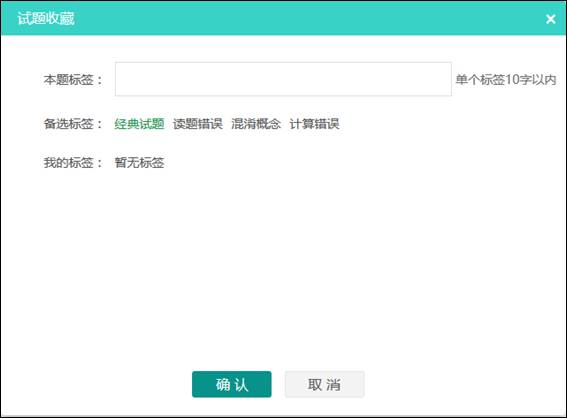Pick the 读题错误 candidate tag
The image size is (567, 418).
point(198,124)
